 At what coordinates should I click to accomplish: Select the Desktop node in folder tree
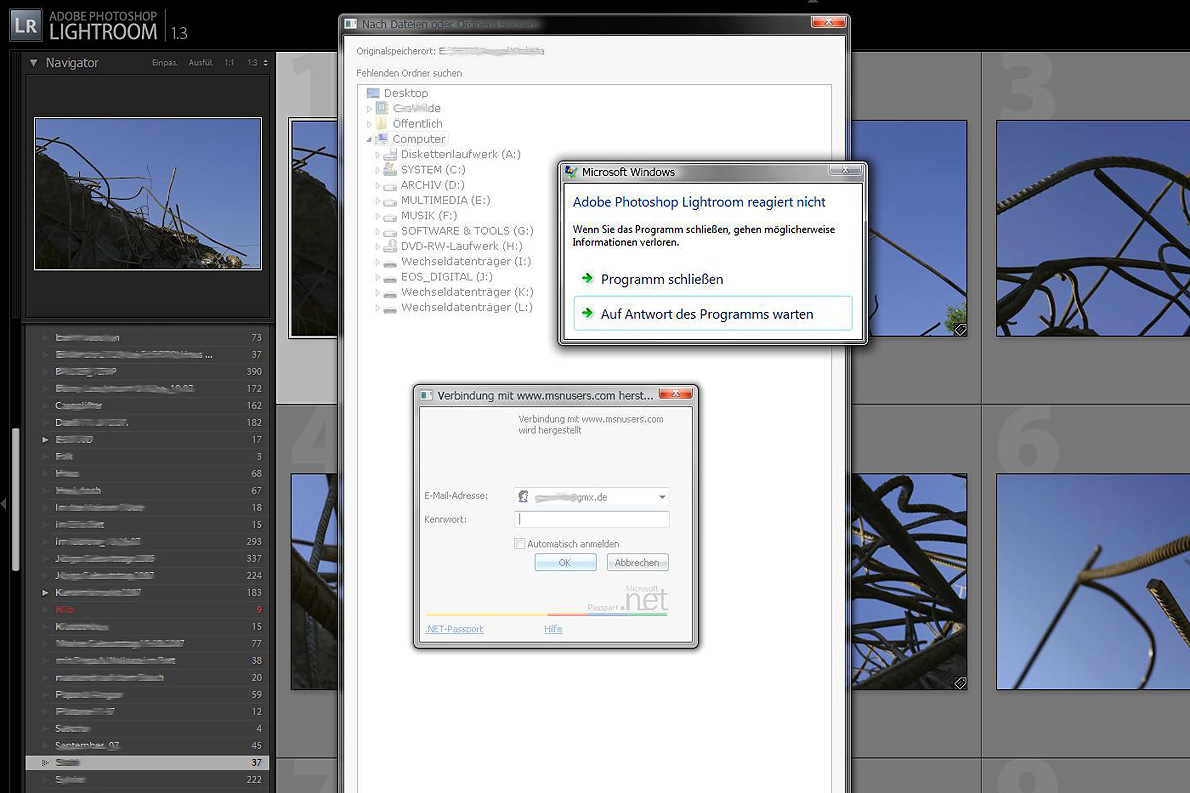405,93
